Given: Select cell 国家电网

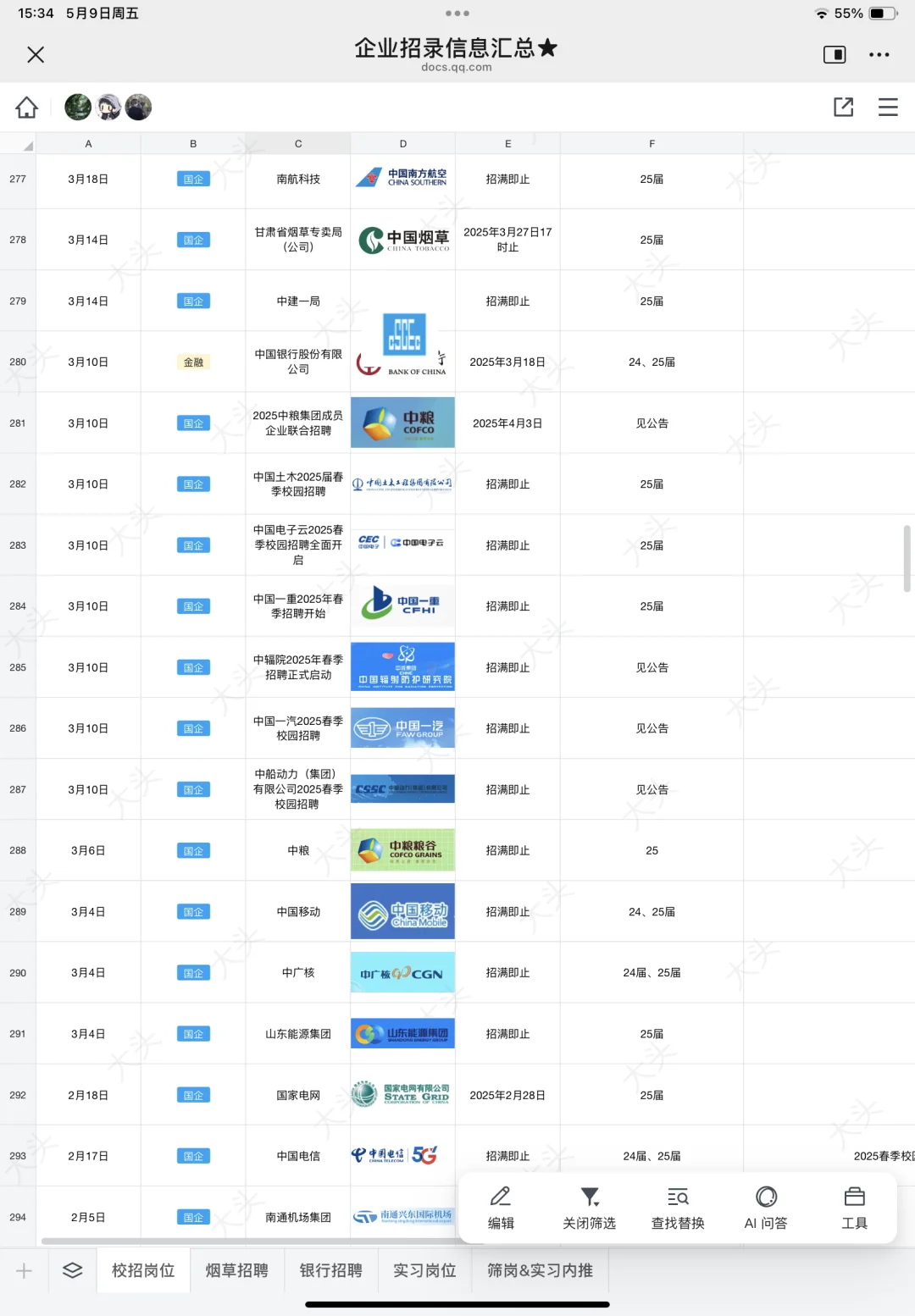Looking at the screenshot, I should pos(298,1095).
